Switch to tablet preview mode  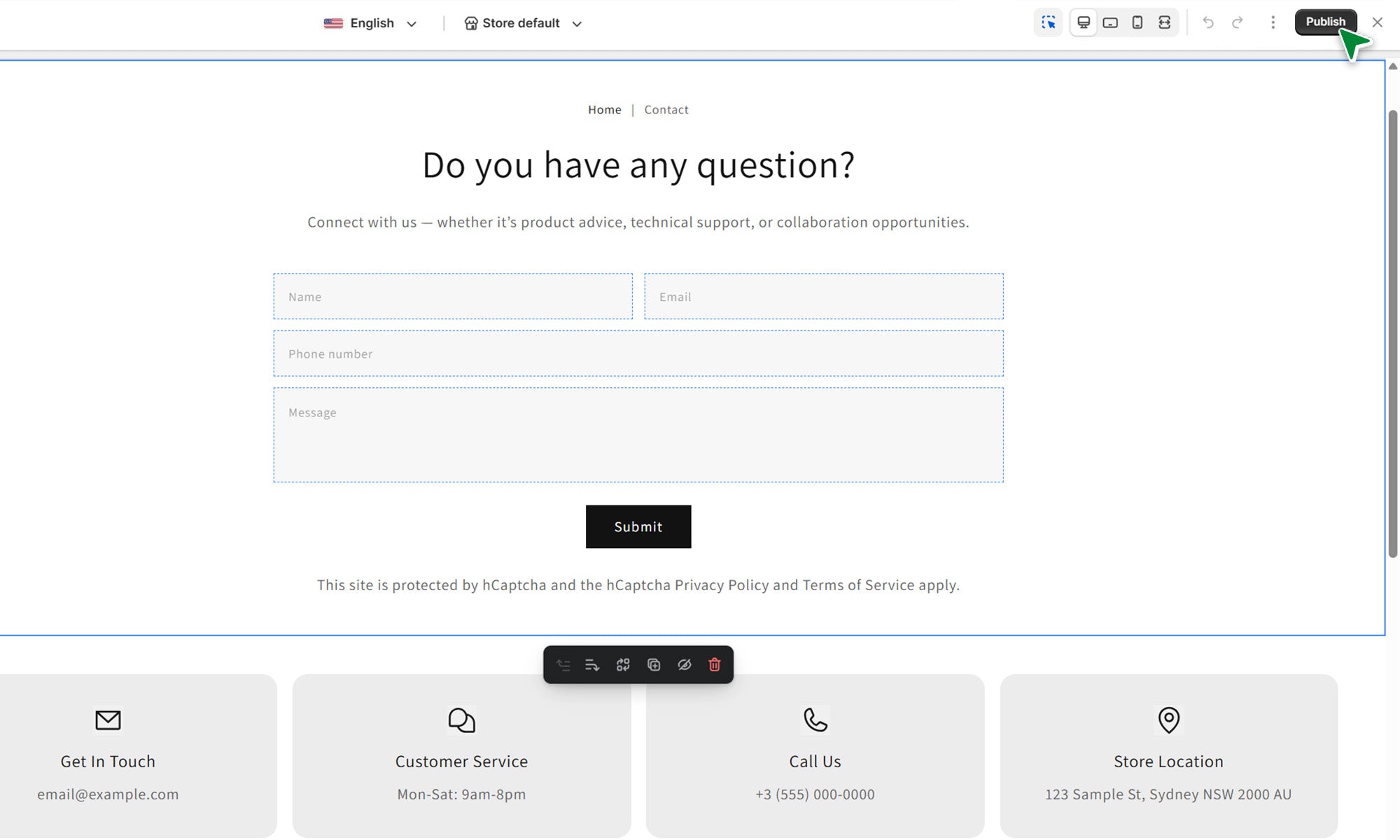click(1110, 22)
